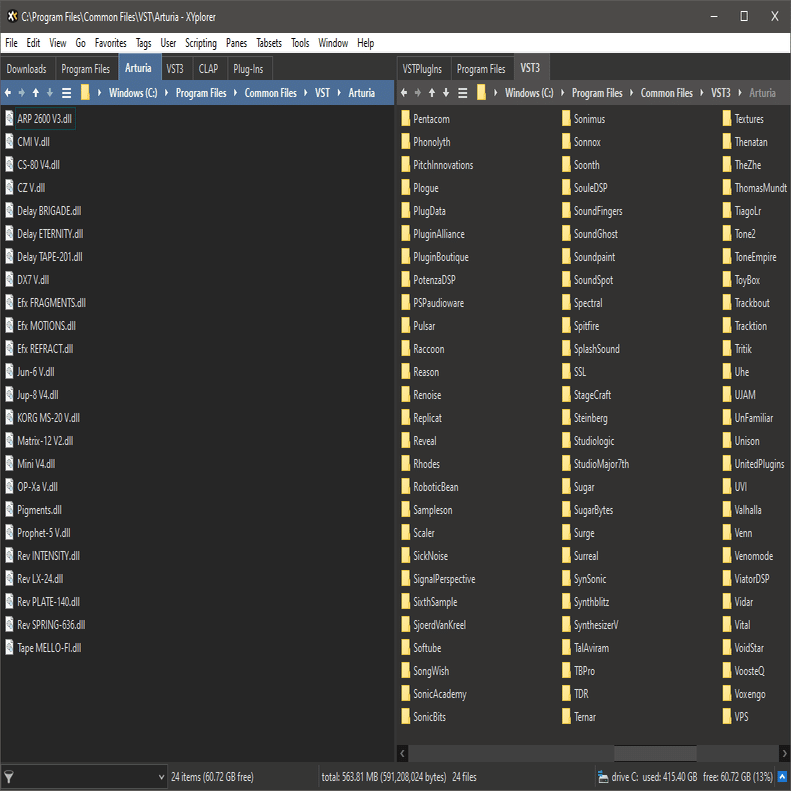791x791 pixels.
Task: Click VST in the left breadcrumb
Action: [x=322, y=93]
